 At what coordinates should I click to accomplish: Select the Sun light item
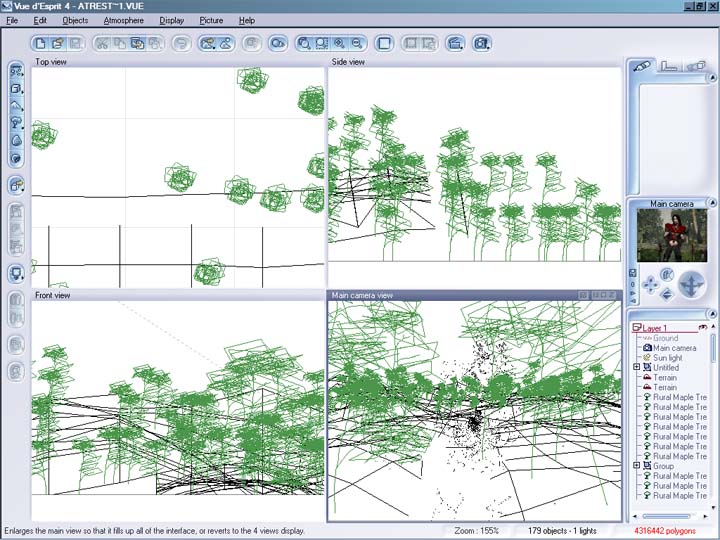coord(666,358)
